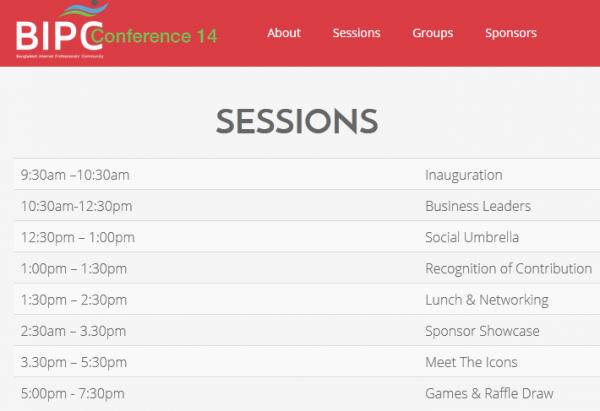The width and height of the screenshot is (600, 411).
Task: Select the Lunch & Networking entry
Action: pyautogui.click(x=486, y=300)
